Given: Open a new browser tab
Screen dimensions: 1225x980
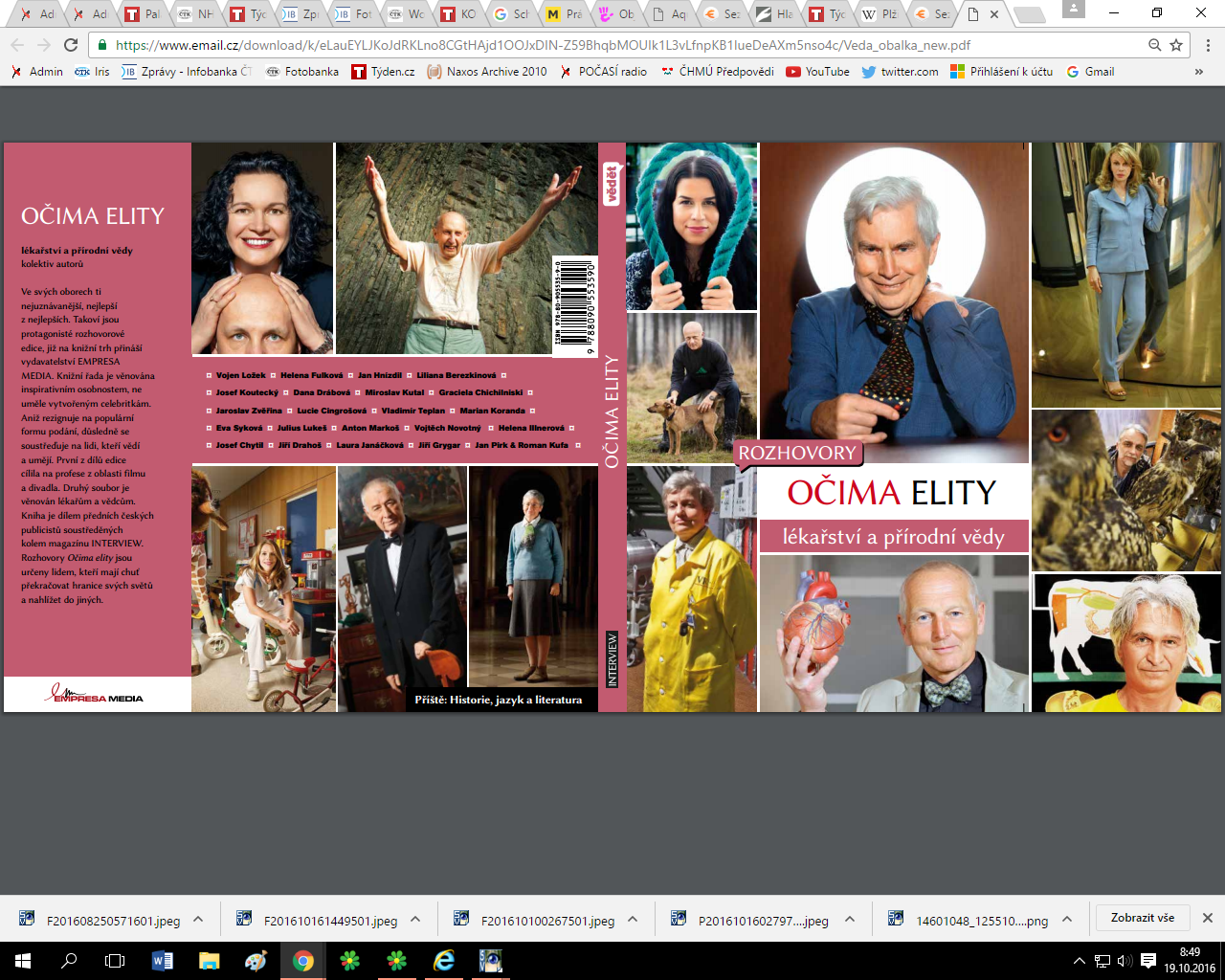Looking at the screenshot, I should (x=1030, y=14).
